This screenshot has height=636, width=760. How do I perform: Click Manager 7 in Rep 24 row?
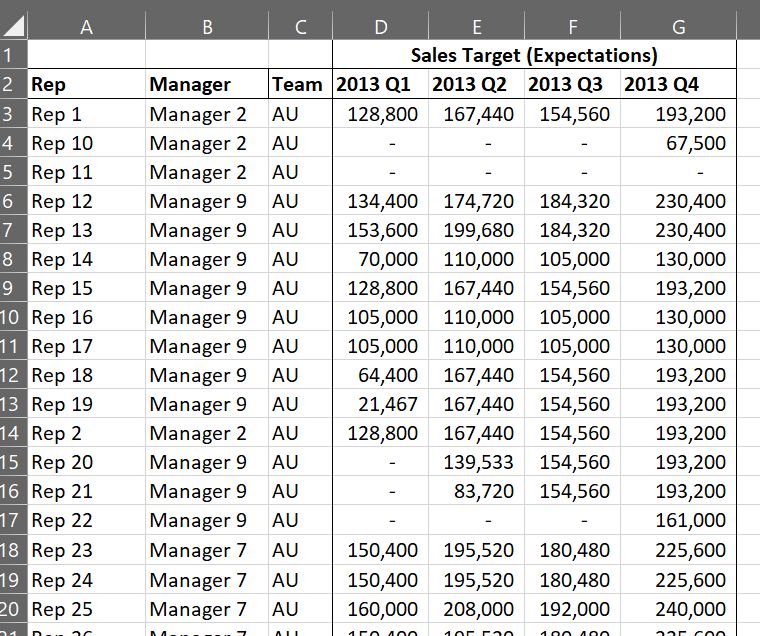[207, 580]
